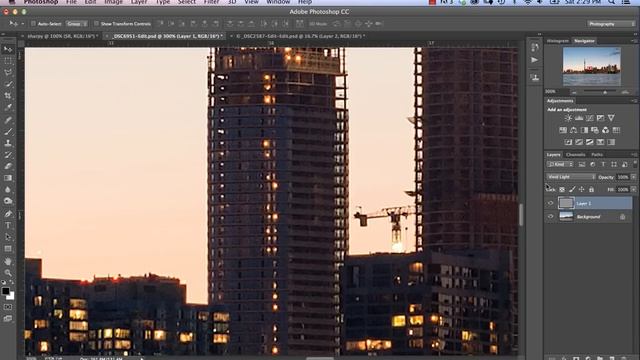This screenshot has width=640, height=360.
Task: Add a Vibrance adjustment
Action: click(611, 118)
